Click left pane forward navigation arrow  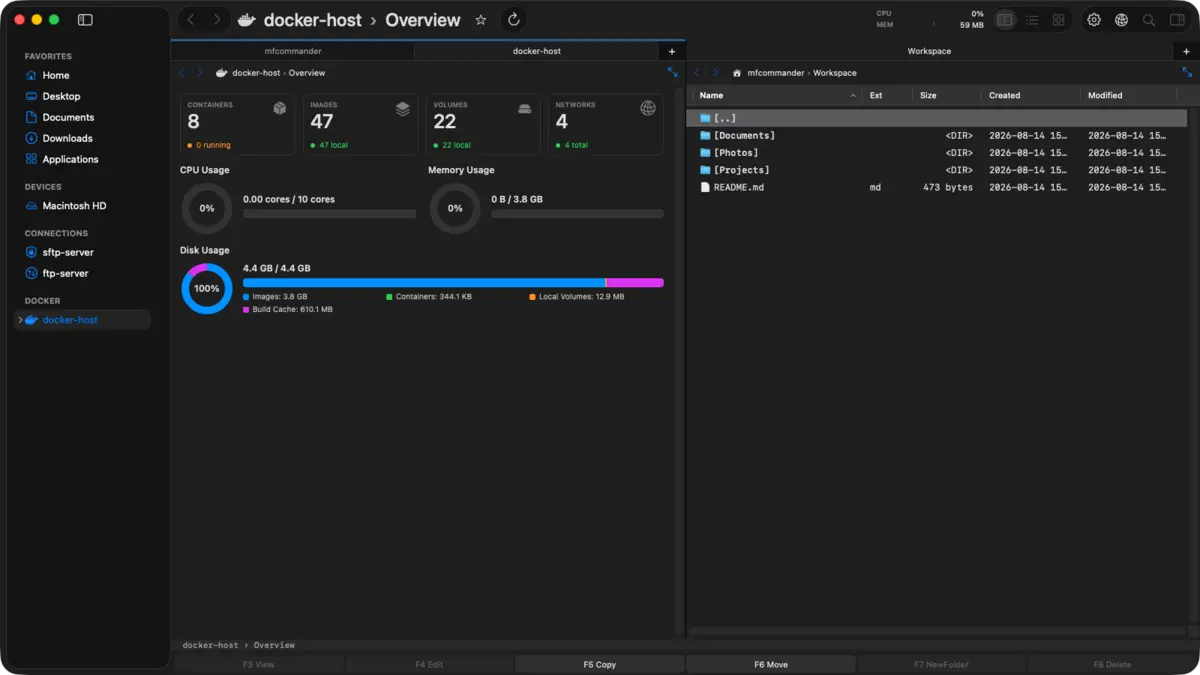200,73
